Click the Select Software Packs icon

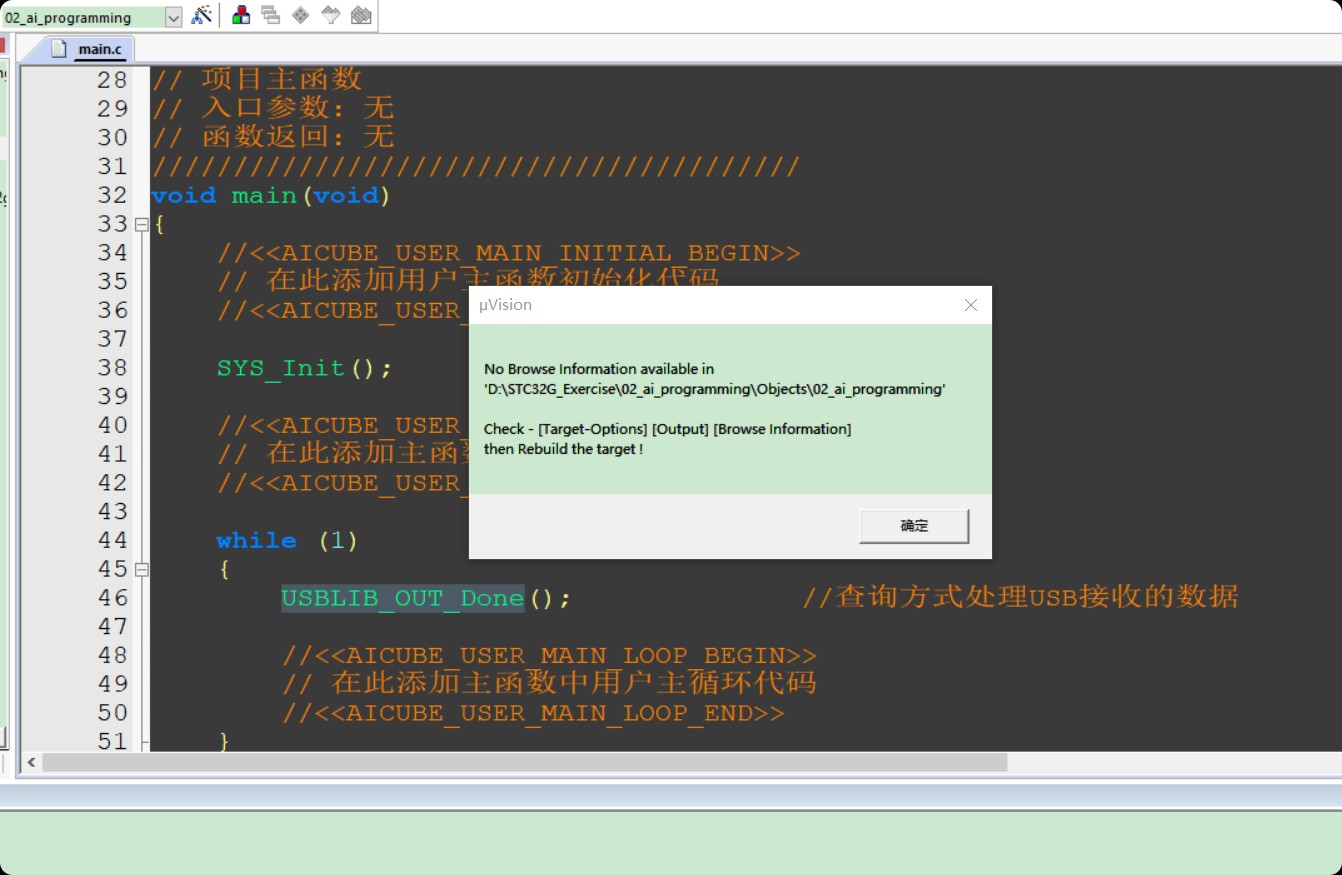330,15
